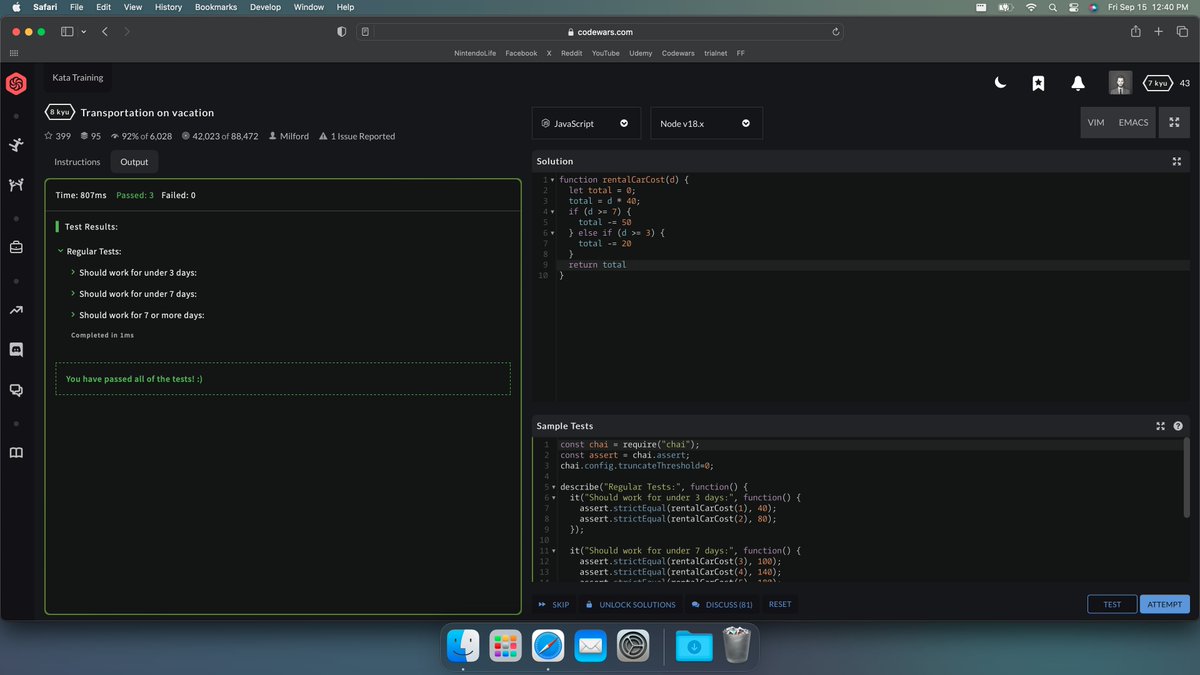Open the discussions speech bubbles sidebar icon

[x=16, y=391]
